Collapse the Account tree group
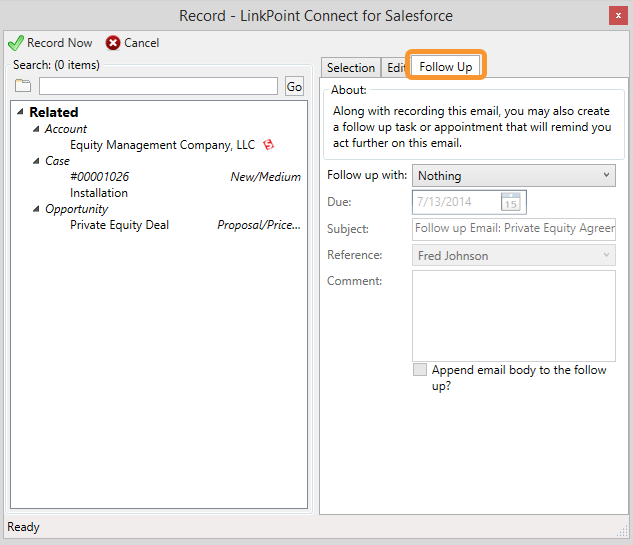This screenshot has width=633, height=545. (x=36, y=129)
